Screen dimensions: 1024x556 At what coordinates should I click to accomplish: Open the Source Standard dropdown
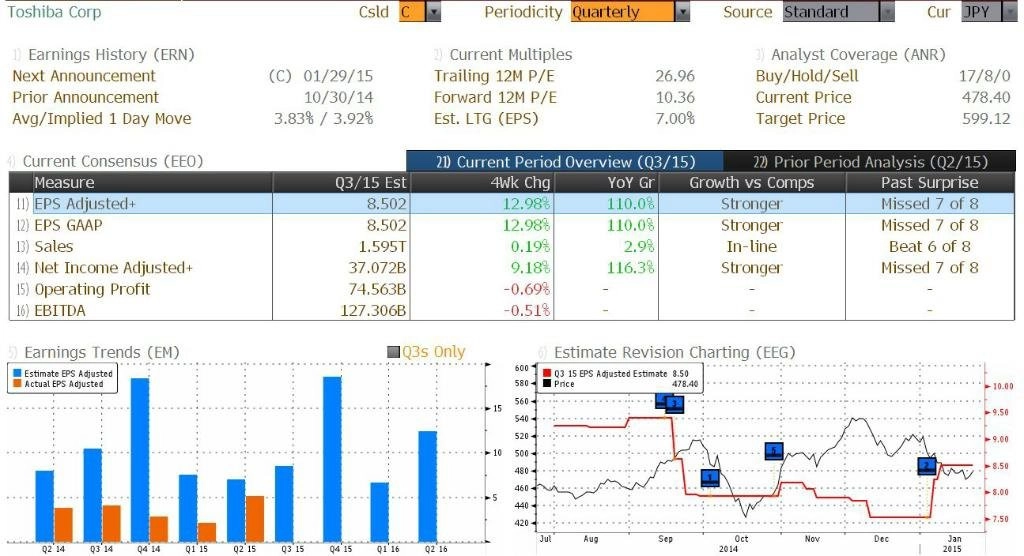click(887, 12)
